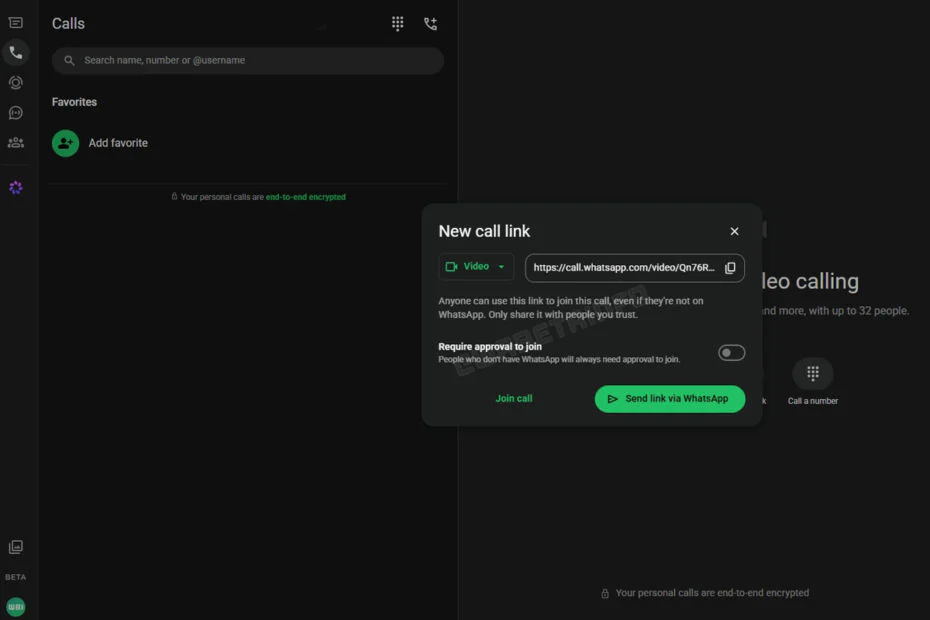Toggle Require approval to join switch
This screenshot has width=930, height=620.
click(731, 352)
